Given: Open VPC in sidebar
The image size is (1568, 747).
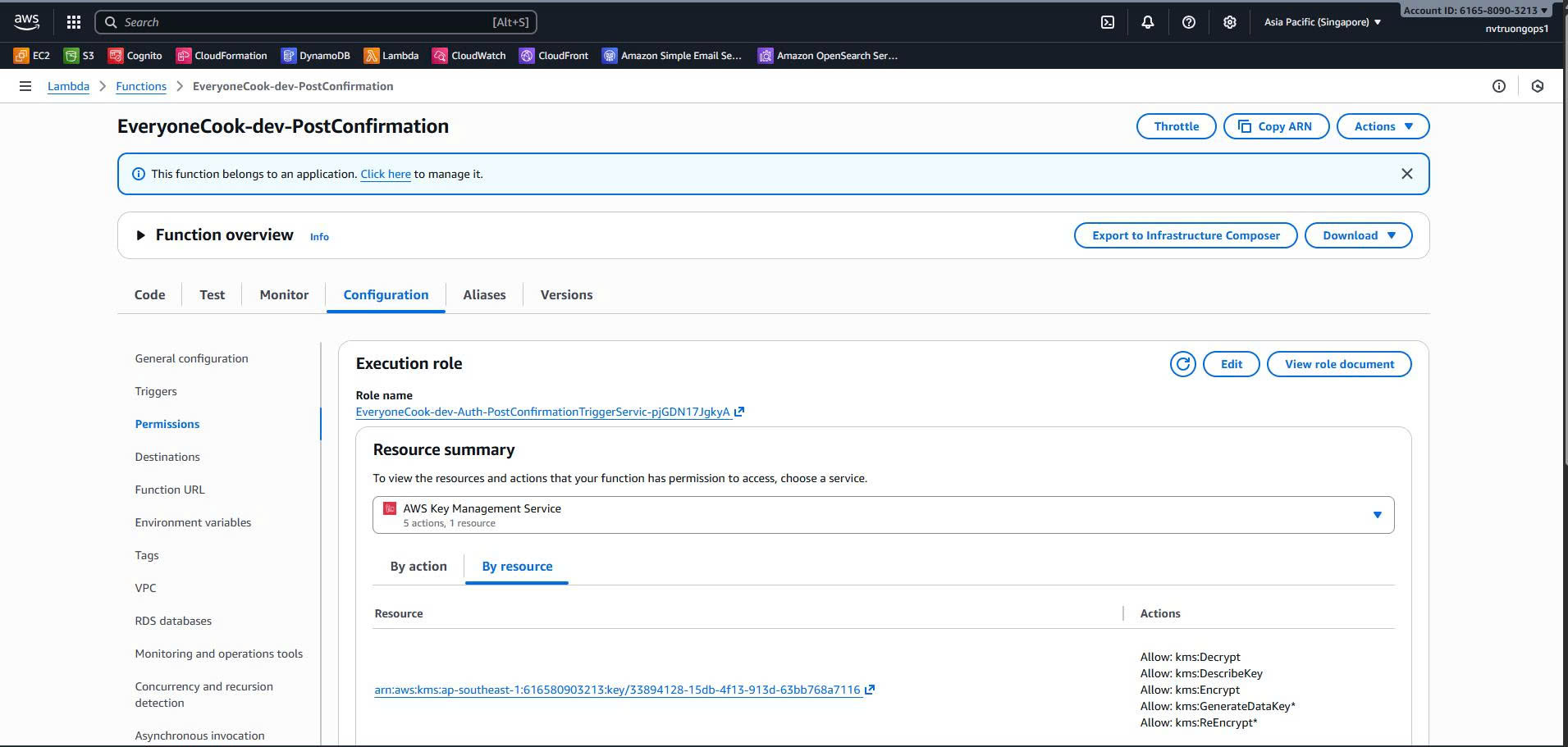Looking at the screenshot, I should (145, 588).
